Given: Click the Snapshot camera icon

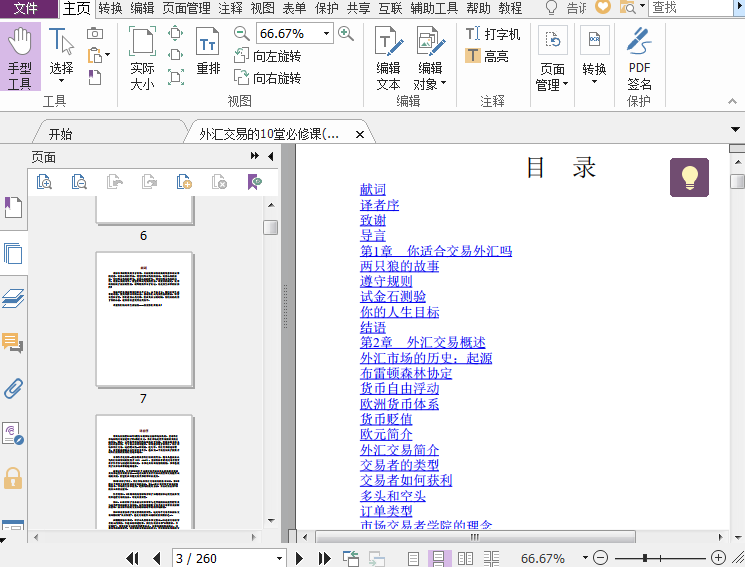Looking at the screenshot, I should pos(95,33).
